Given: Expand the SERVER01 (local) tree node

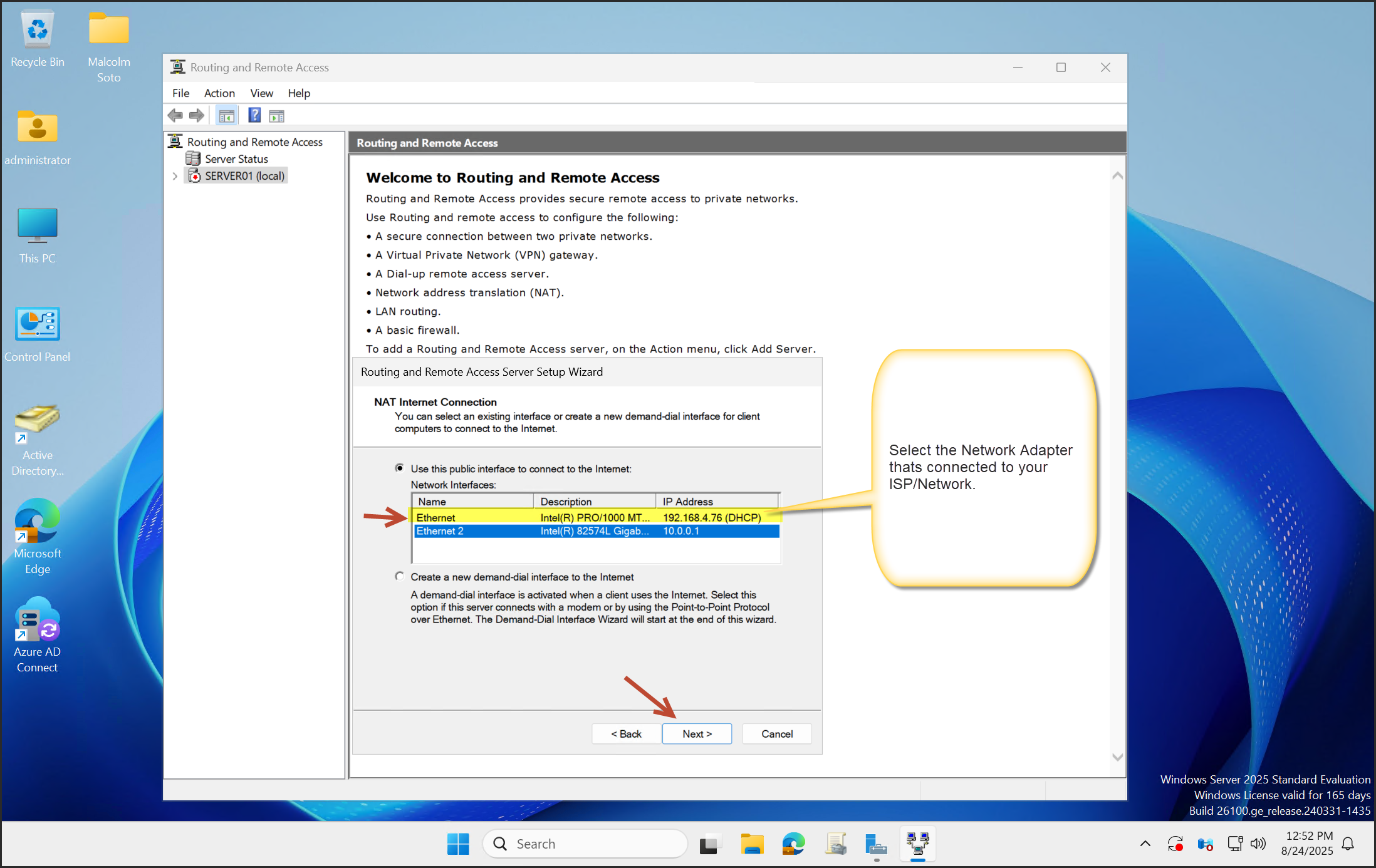Looking at the screenshot, I should 175,177.
